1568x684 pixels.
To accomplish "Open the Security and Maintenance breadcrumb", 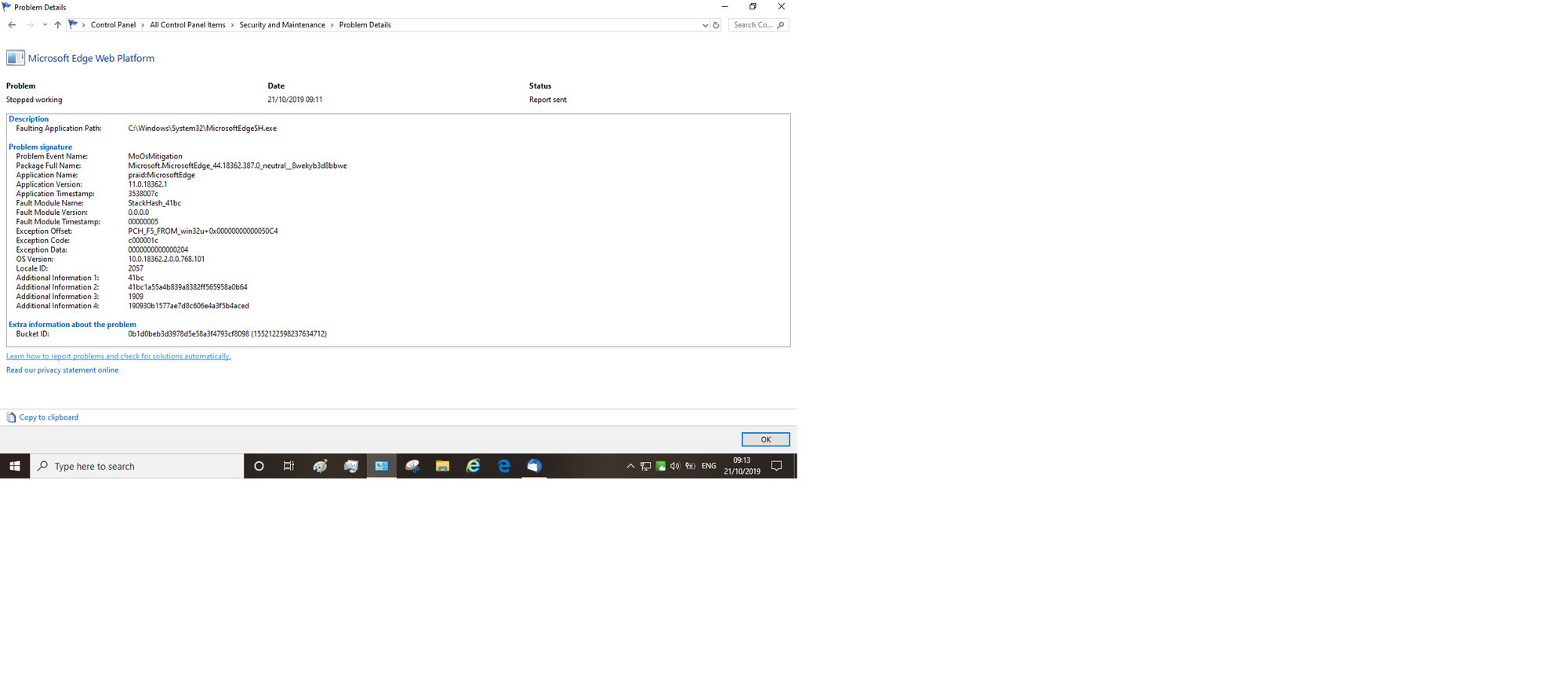I will click(x=282, y=25).
